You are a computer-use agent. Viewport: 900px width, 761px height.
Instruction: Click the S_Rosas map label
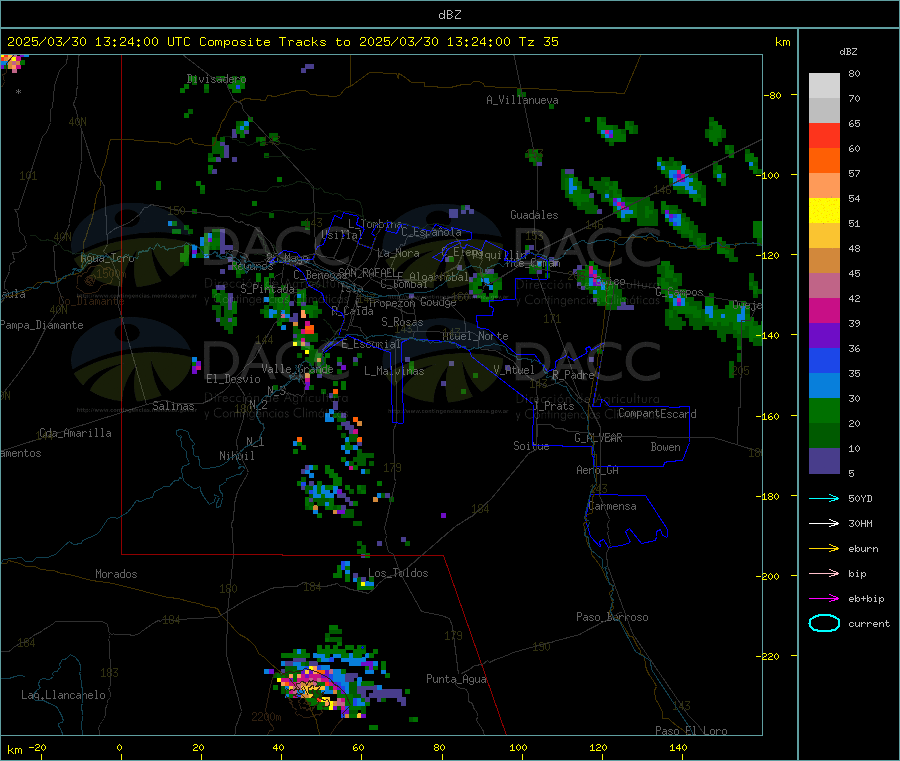(x=402, y=322)
